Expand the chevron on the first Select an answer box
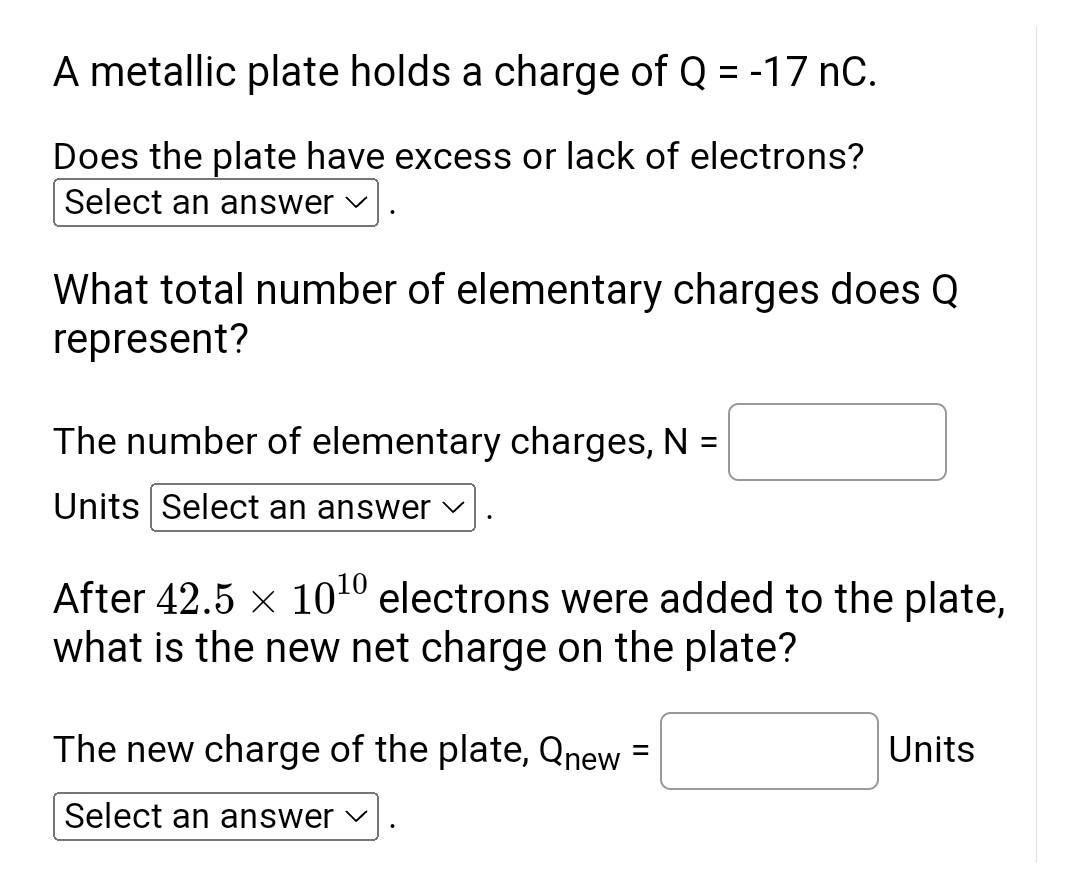The image size is (1080, 883). pyautogui.click(x=357, y=202)
